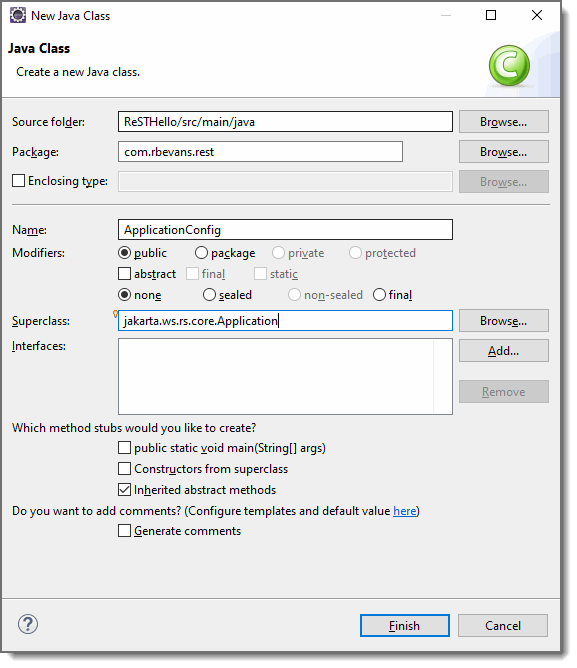
Task: Click the content assist lightbulb by Superclass
Action: click(115, 314)
